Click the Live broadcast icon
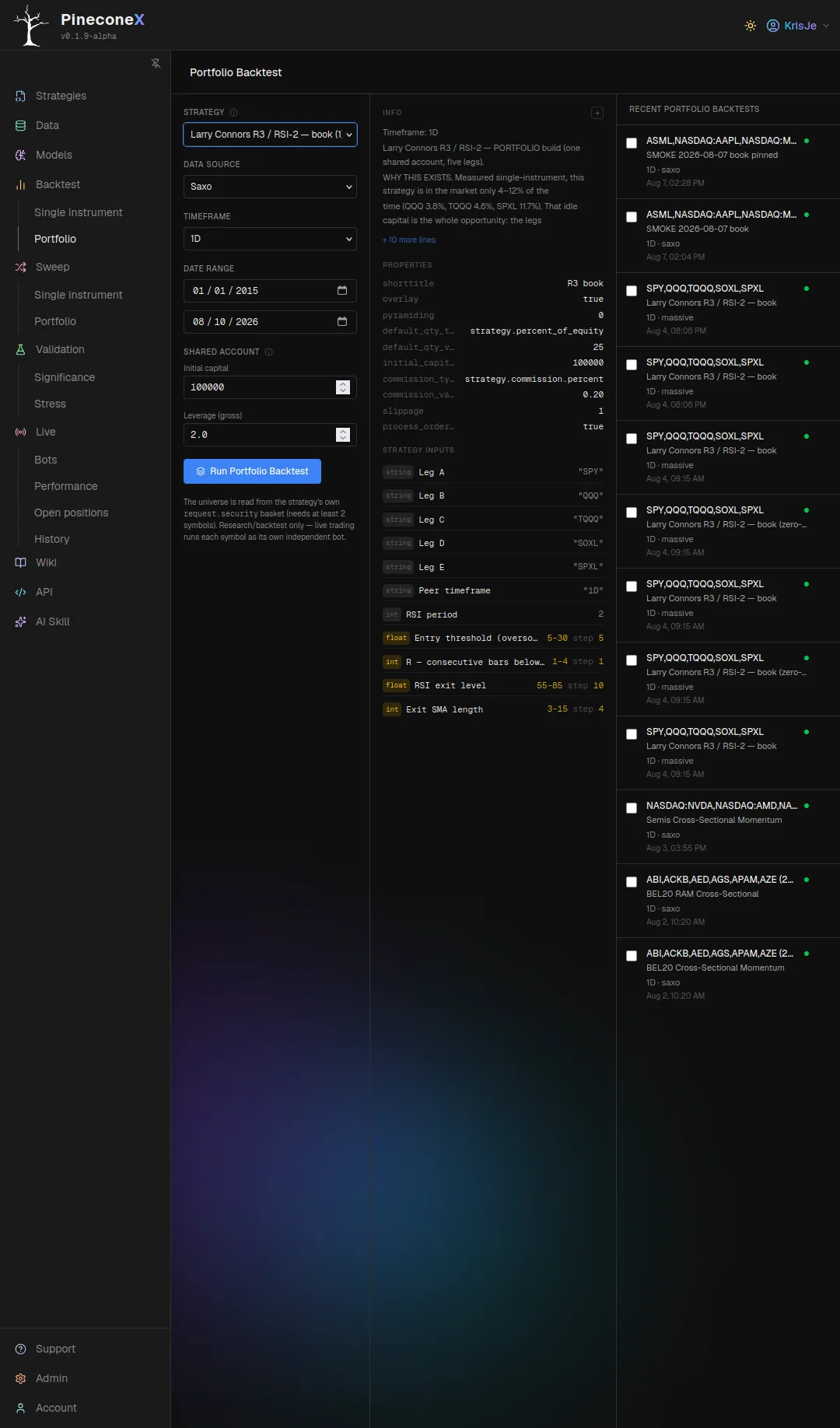 (x=21, y=432)
